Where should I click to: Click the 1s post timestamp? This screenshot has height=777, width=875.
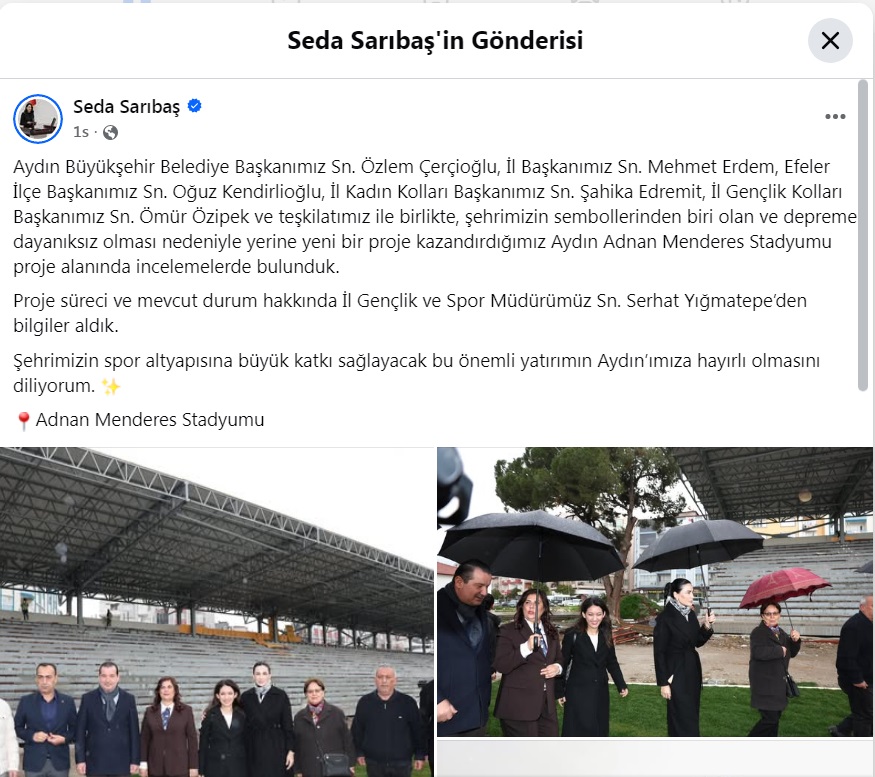tap(80, 132)
